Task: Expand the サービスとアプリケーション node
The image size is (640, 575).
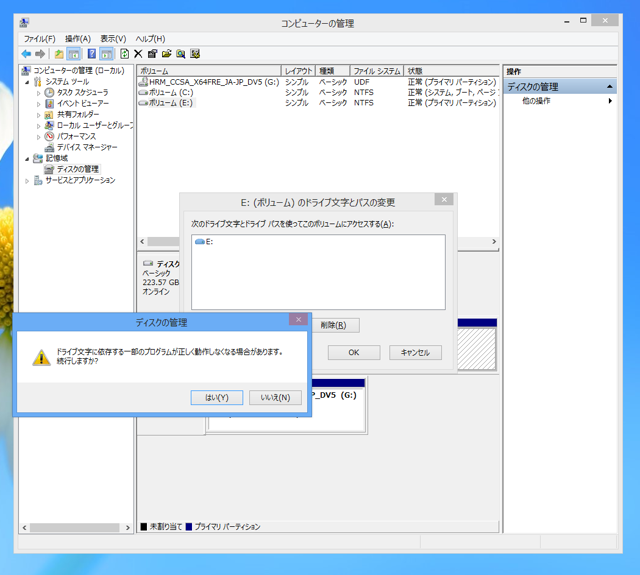Action: 27,180
